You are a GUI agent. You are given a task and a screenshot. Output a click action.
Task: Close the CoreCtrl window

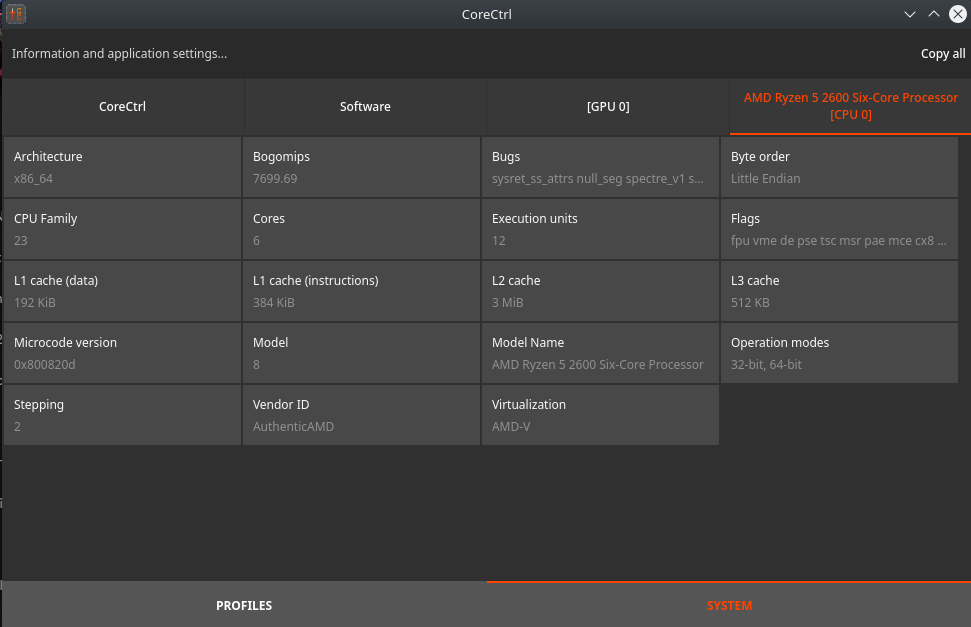tap(957, 14)
